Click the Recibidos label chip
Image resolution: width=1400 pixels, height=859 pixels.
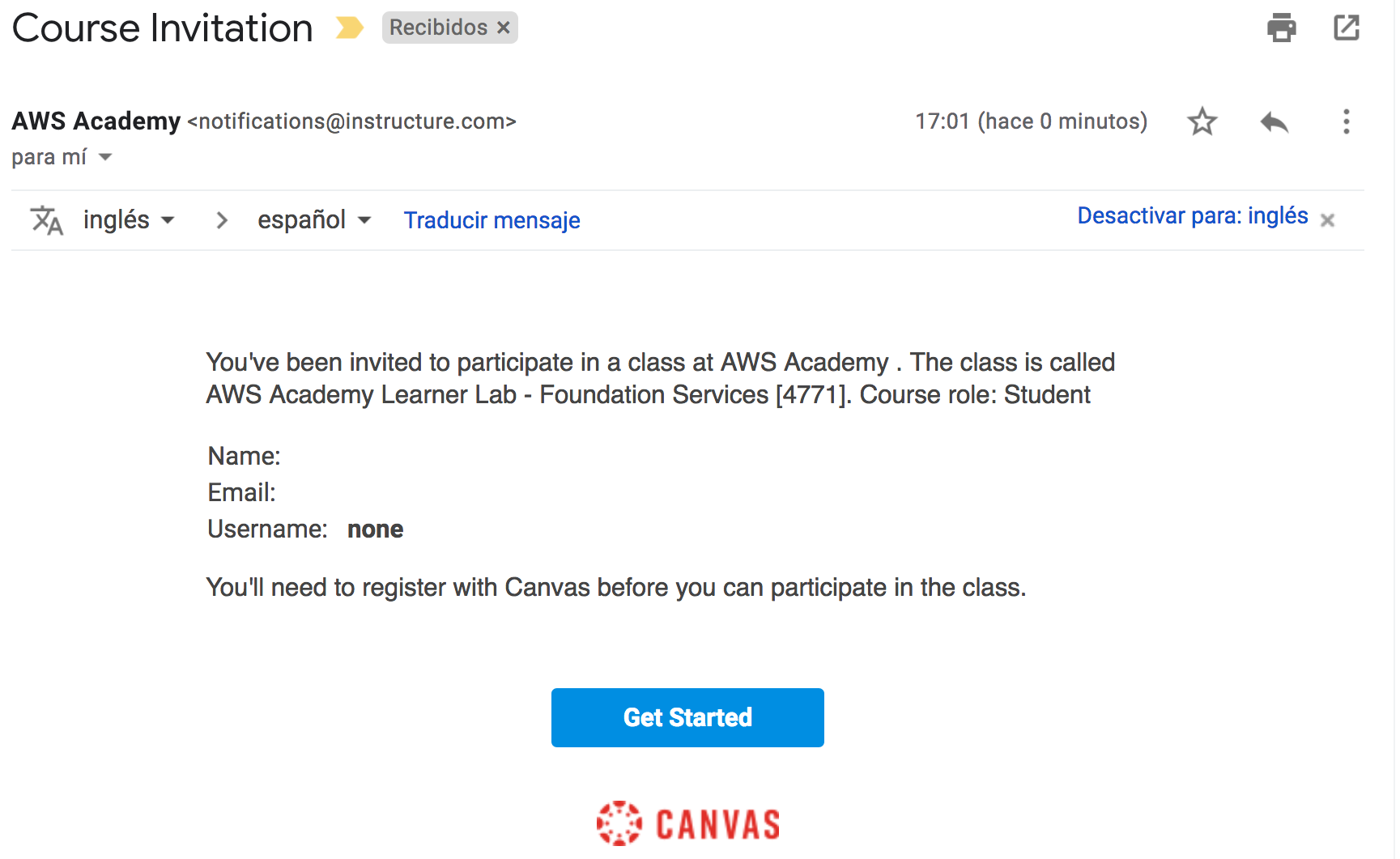[438, 28]
